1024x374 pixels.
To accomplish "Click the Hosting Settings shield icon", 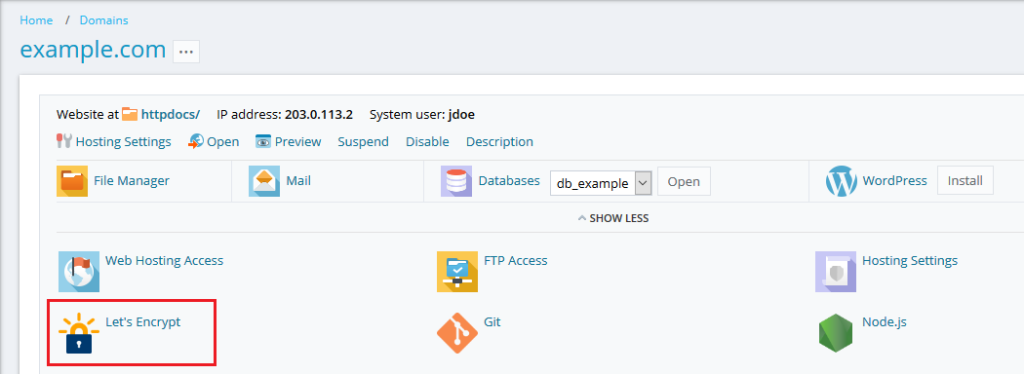I will [835, 271].
